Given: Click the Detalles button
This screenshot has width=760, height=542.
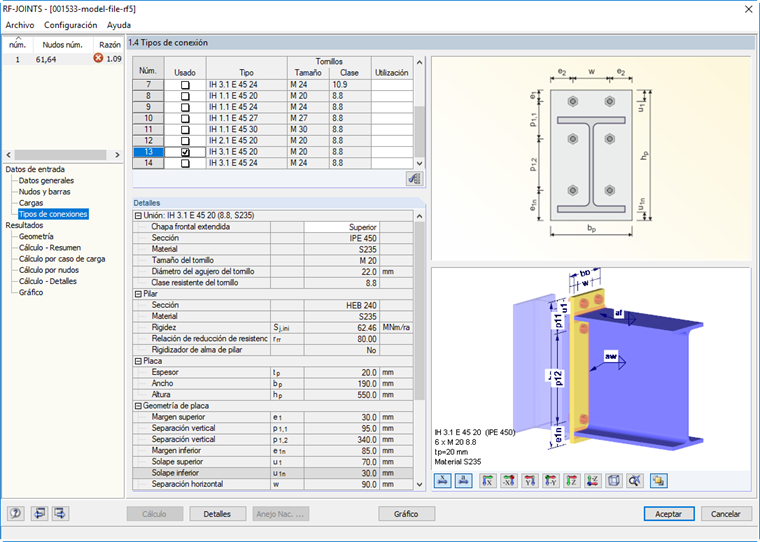Looking at the screenshot, I should (217, 514).
